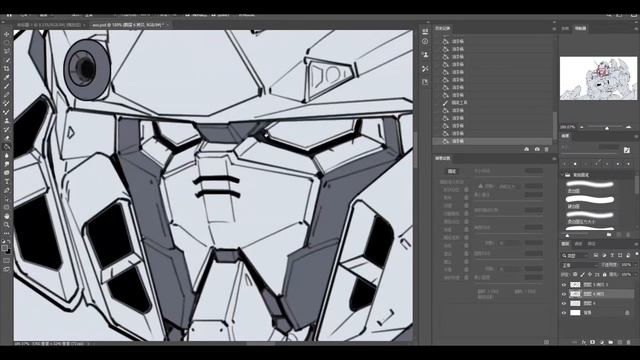Open collapsed Clone Source panel icon
This screenshot has height=360, width=640.
425,55
